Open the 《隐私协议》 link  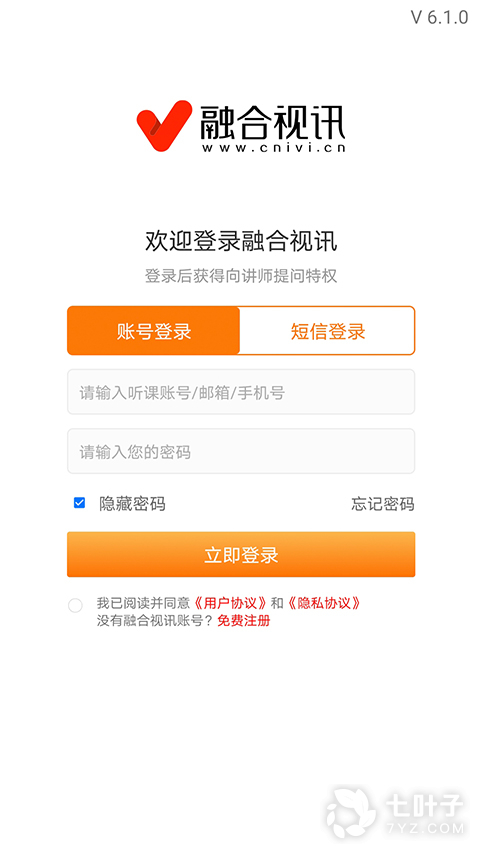pos(324,603)
